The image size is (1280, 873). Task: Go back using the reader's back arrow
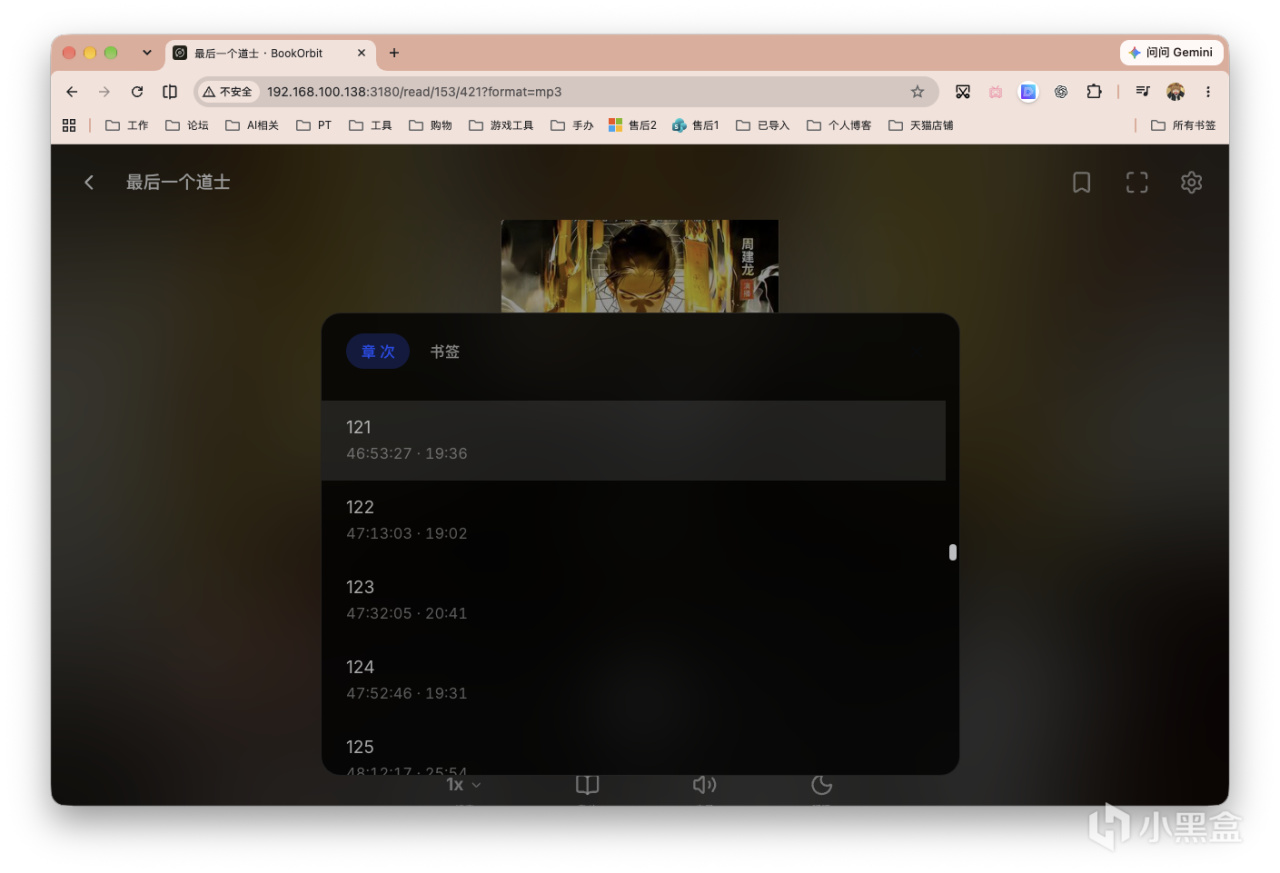coord(89,182)
